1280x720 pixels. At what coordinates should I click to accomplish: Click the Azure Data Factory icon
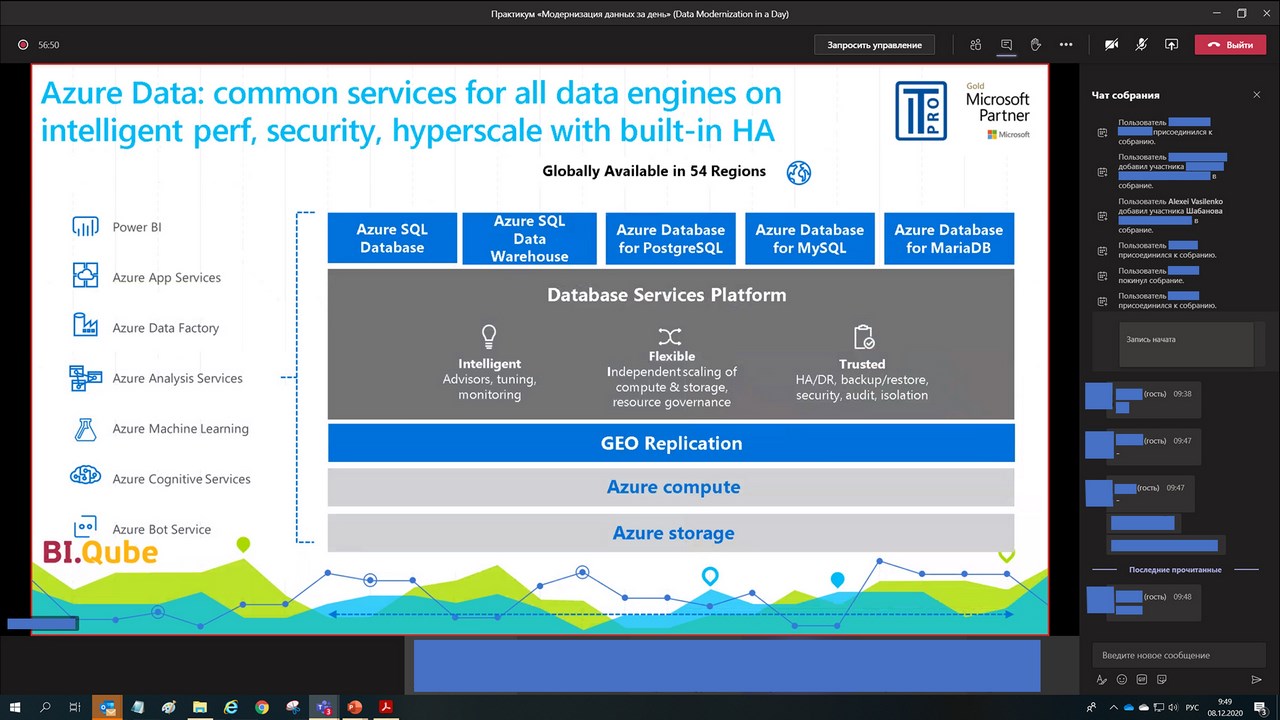(85, 327)
